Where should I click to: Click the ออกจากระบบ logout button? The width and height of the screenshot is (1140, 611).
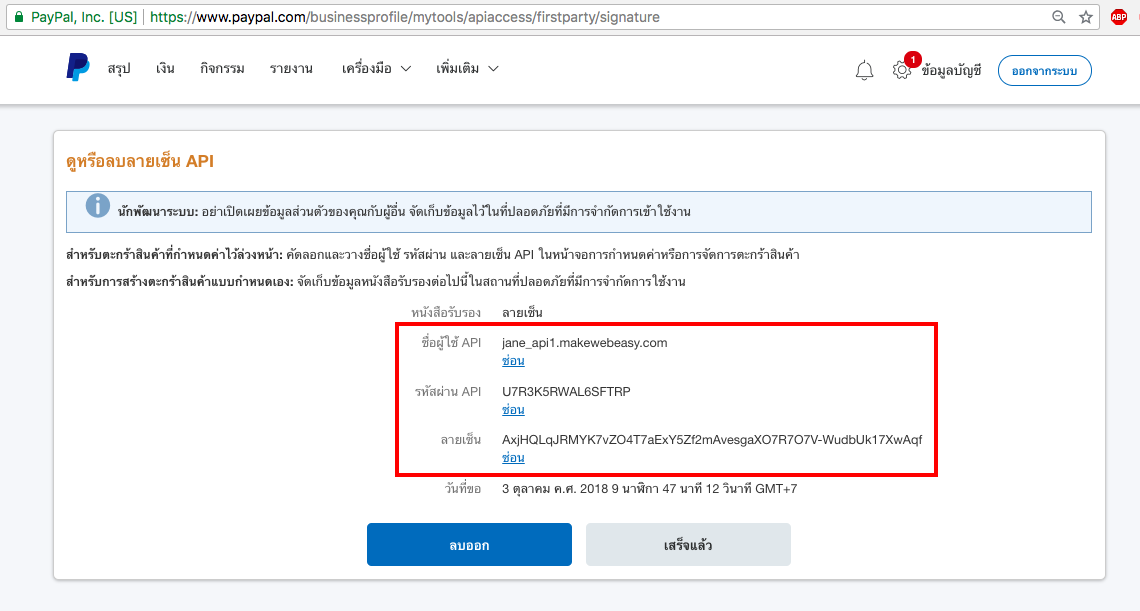(1044, 70)
